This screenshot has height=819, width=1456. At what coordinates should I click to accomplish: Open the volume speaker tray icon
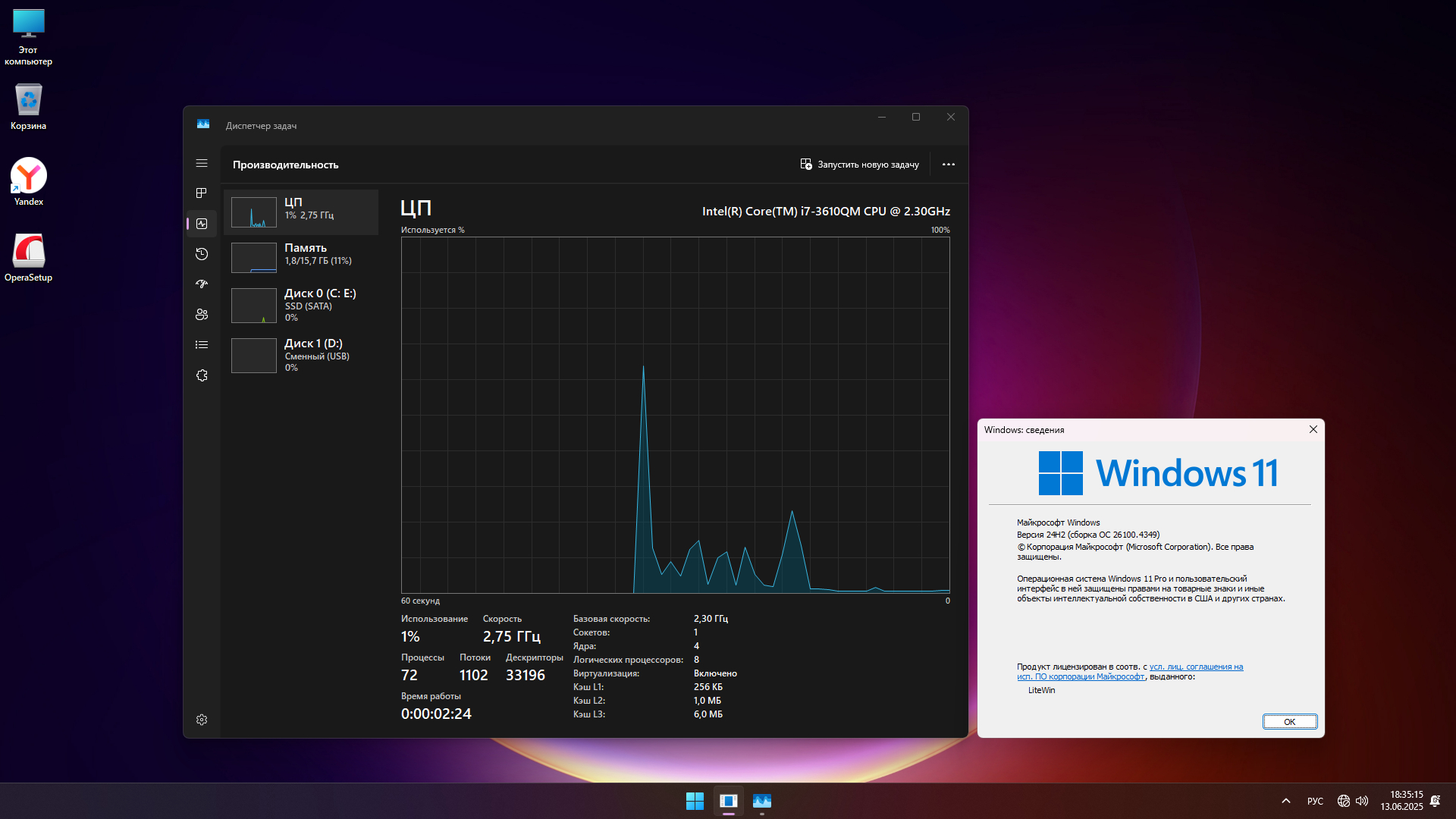point(1362,801)
